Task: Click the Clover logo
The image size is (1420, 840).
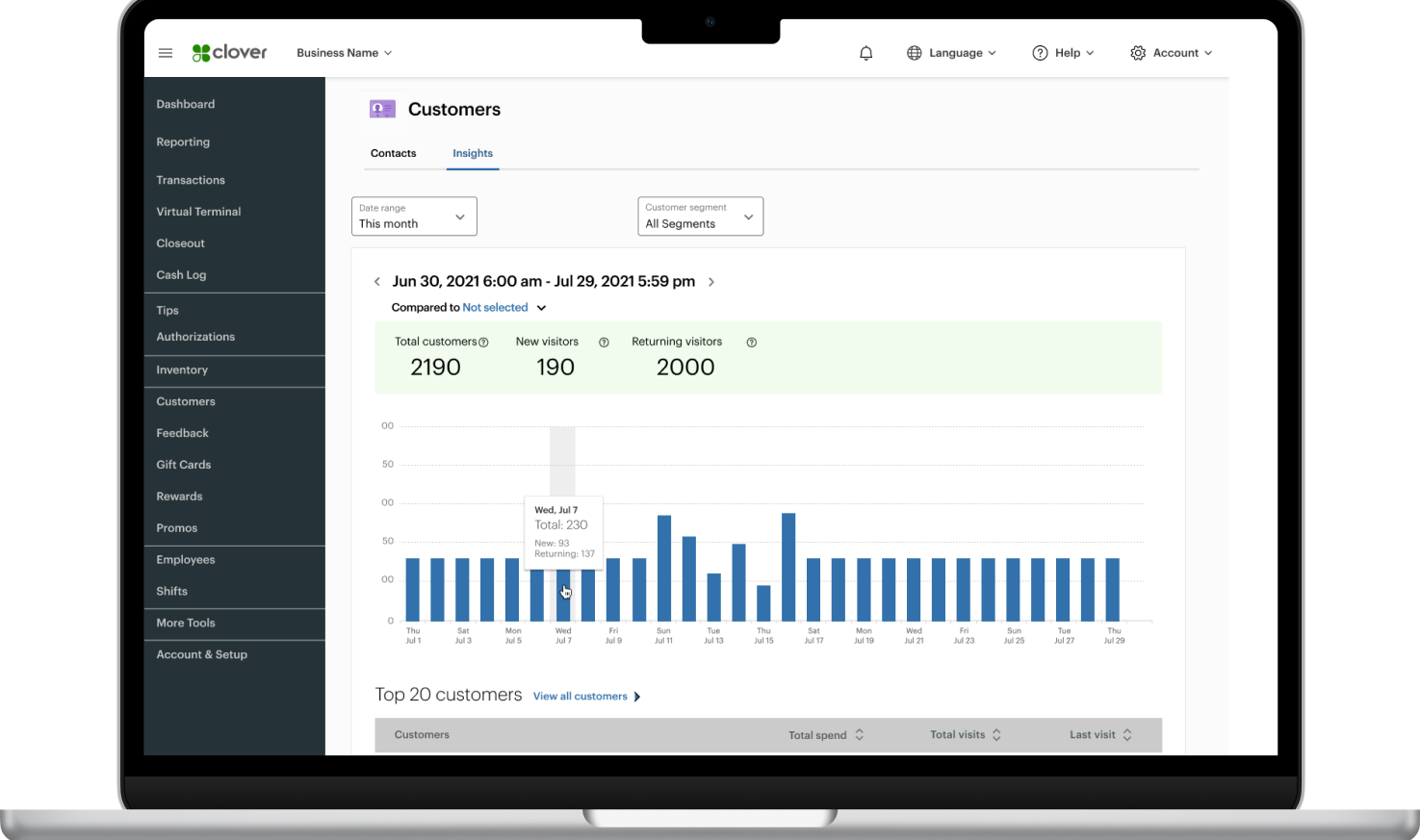Action: coord(229,53)
